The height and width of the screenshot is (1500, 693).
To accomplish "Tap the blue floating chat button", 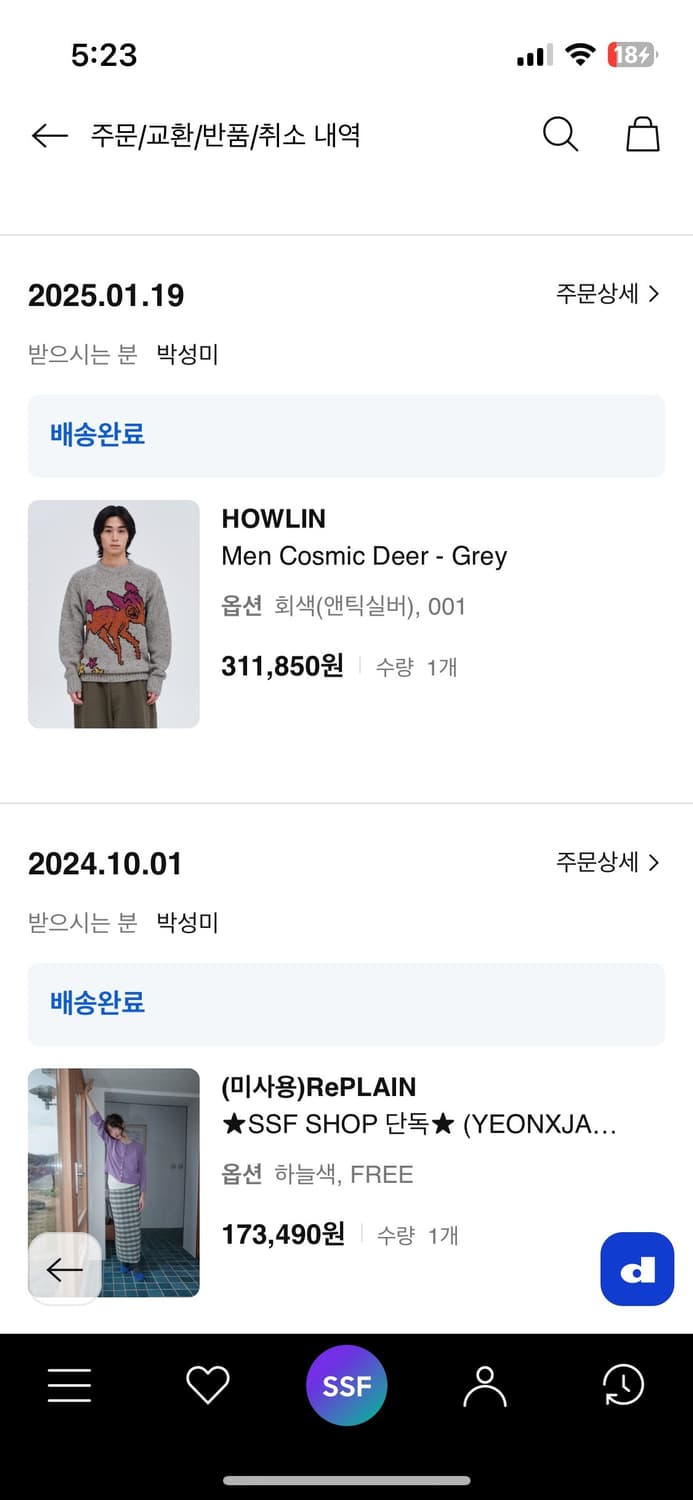I will point(637,1269).
